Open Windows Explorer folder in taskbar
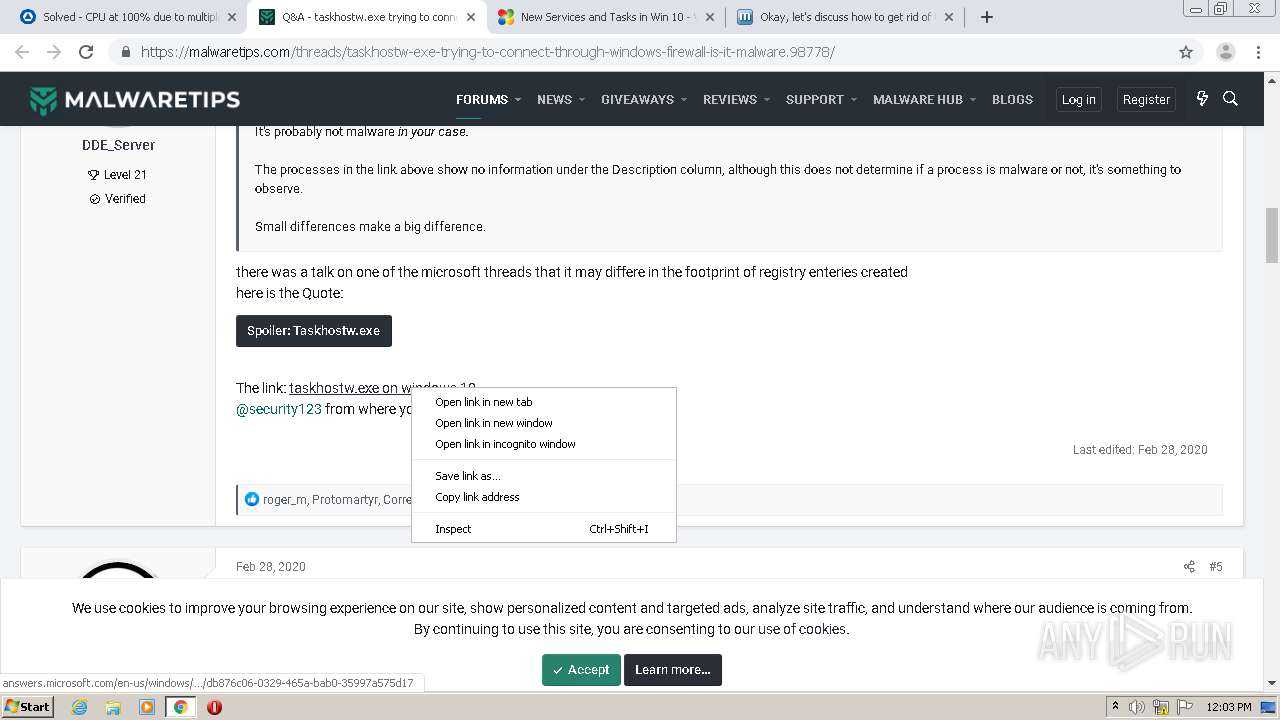The width and height of the screenshot is (1280, 720). point(113,707)
